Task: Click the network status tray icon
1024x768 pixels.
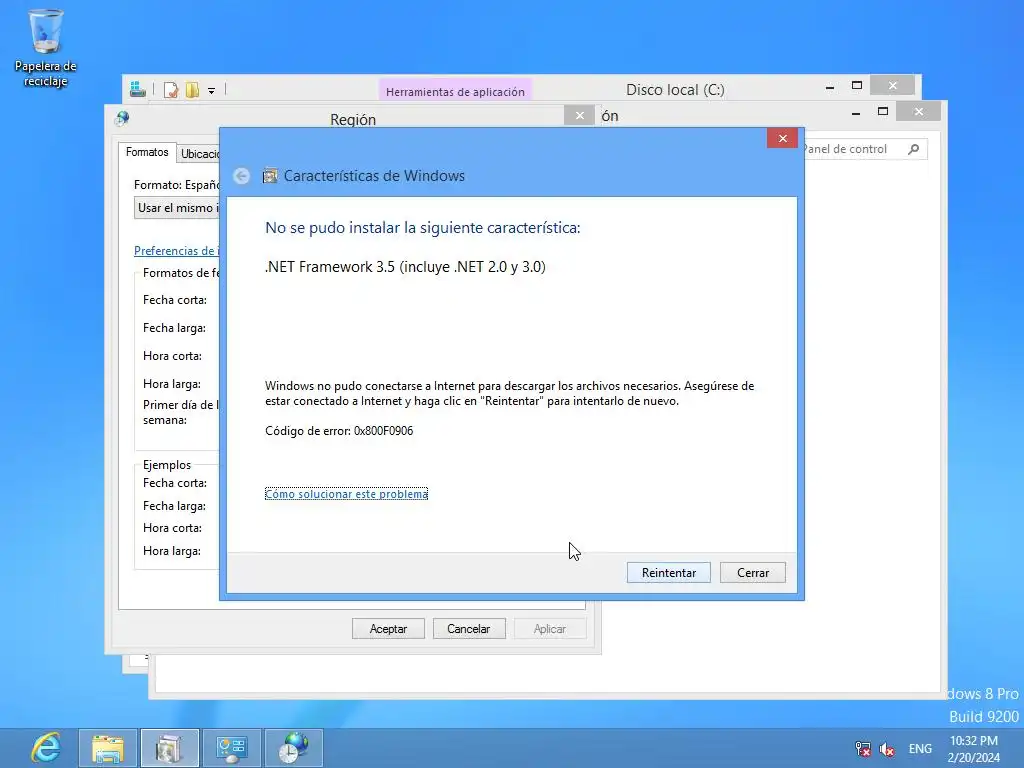Action: tap(863, 749)
